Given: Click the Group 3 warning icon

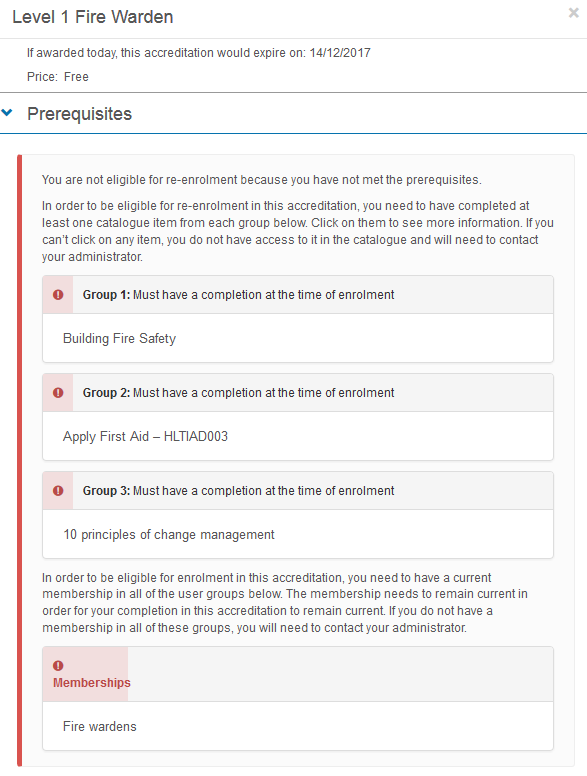Looking at the screenshot, I should click(x=58, y=491).
